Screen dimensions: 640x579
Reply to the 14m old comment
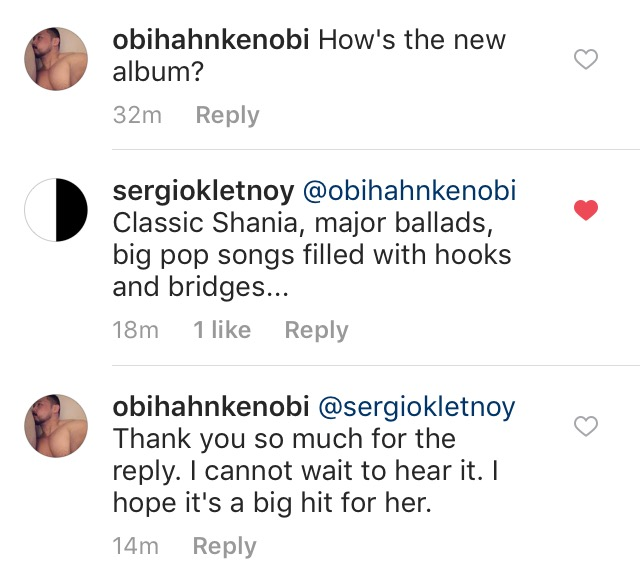point(224,546)
